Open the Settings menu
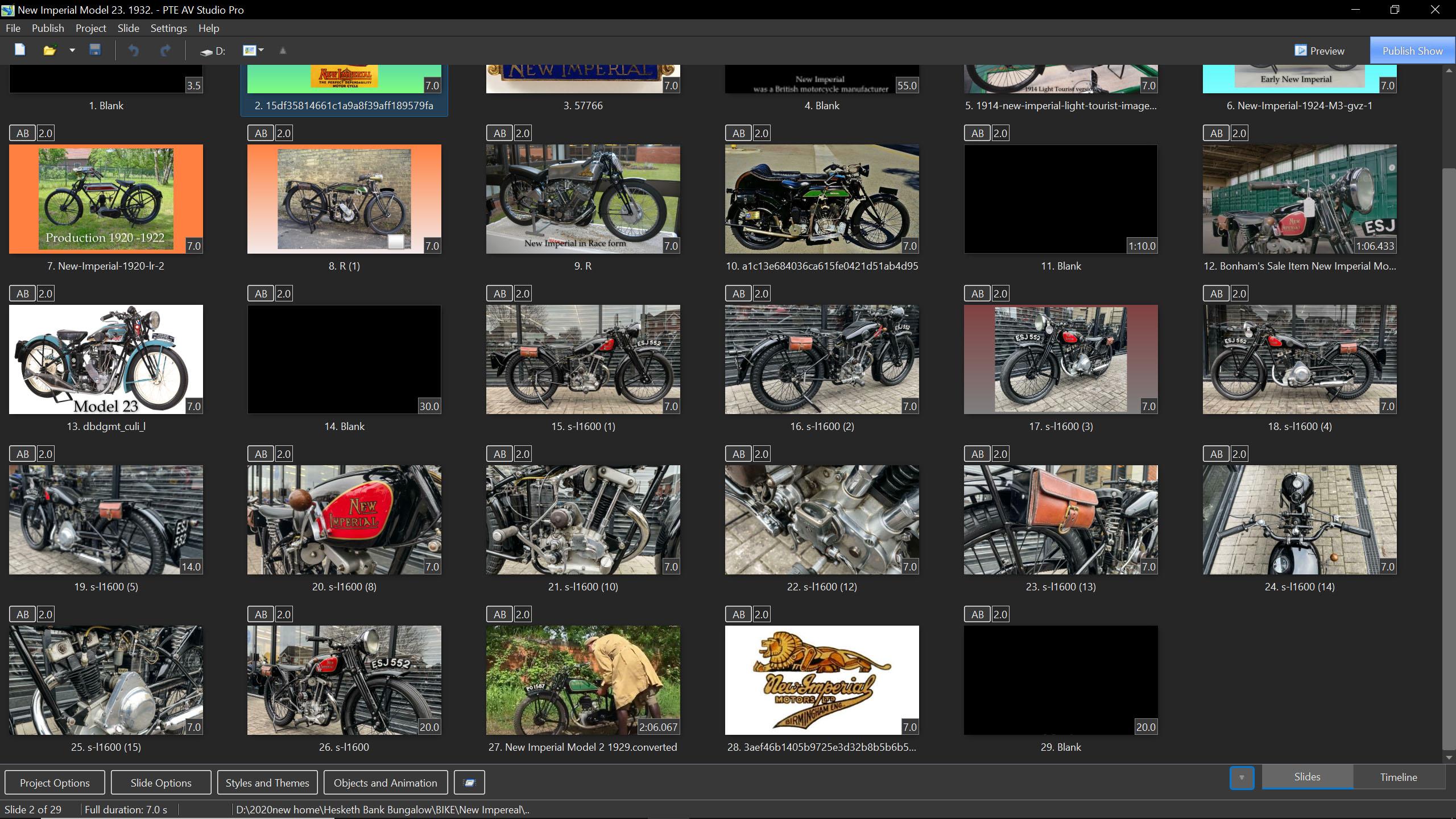Screen dimensions: 1456x819 pos(168,28)
